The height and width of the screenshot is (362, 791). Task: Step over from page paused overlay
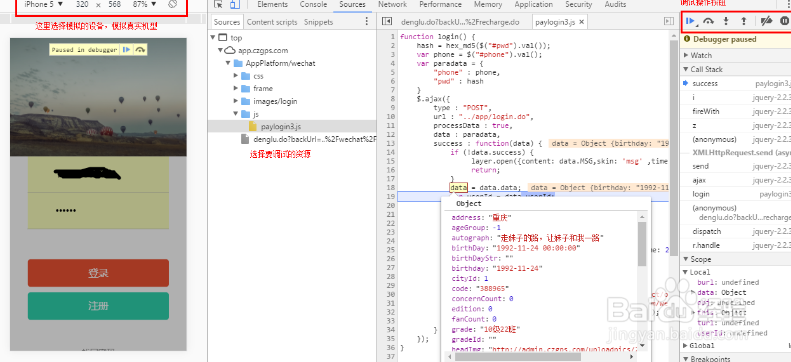[x=140, y=49]
